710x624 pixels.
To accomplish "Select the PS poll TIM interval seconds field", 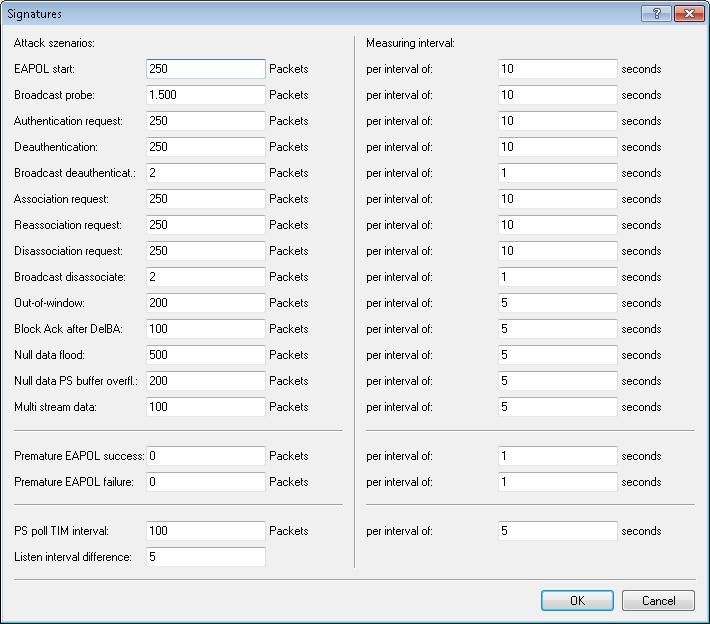I will [x=557, y=531].
